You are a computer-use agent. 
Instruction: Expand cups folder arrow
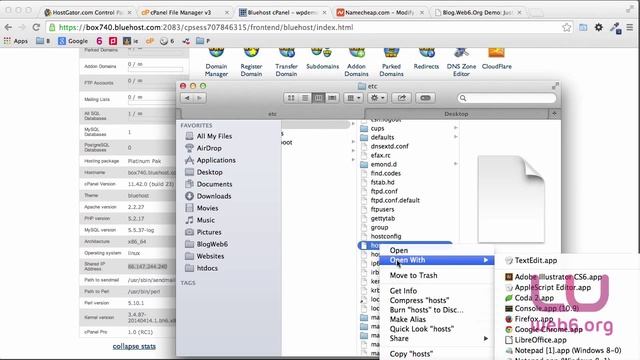click(456, 128)
